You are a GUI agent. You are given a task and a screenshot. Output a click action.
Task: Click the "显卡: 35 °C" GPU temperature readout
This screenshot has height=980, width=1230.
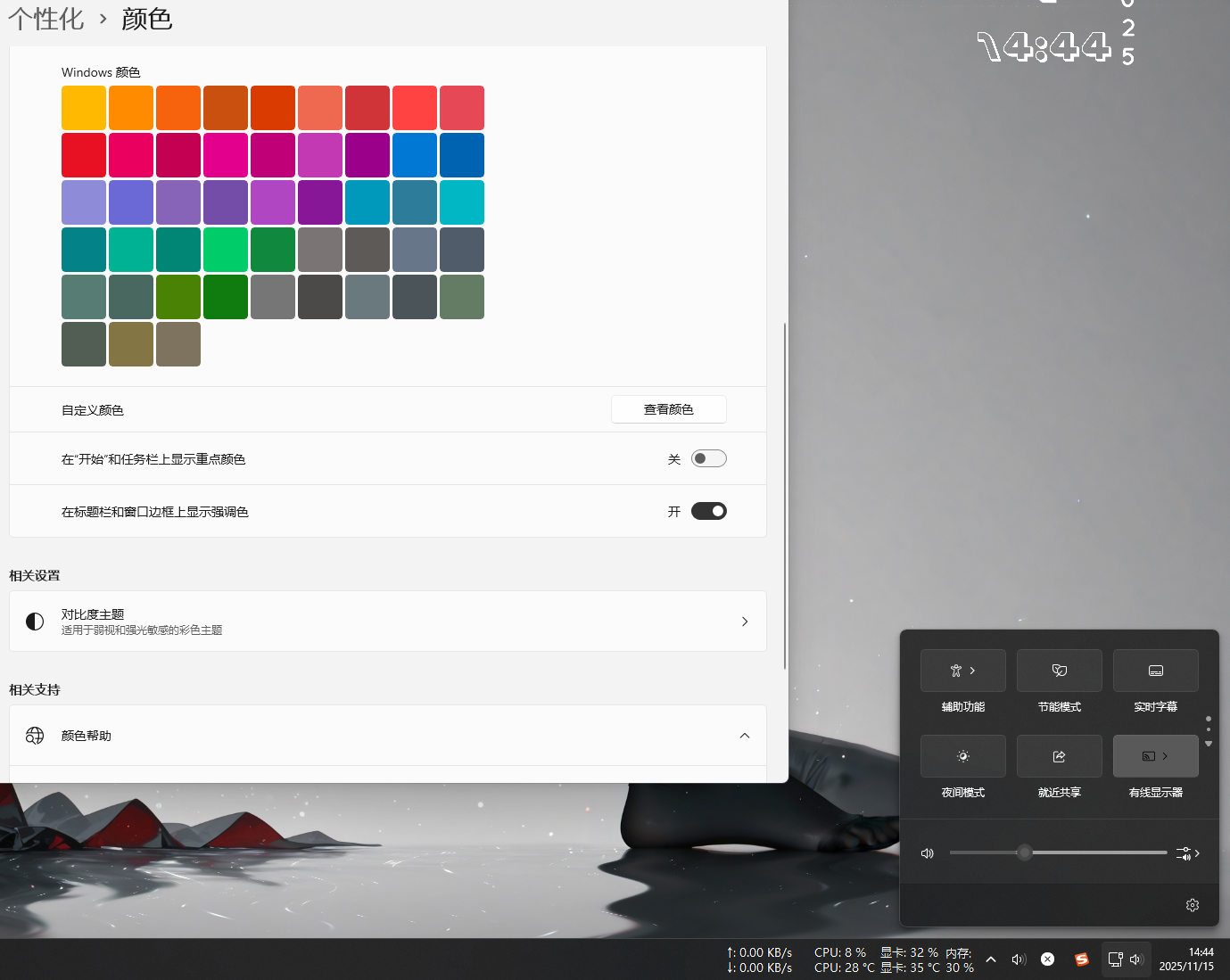tap(910, 968)
